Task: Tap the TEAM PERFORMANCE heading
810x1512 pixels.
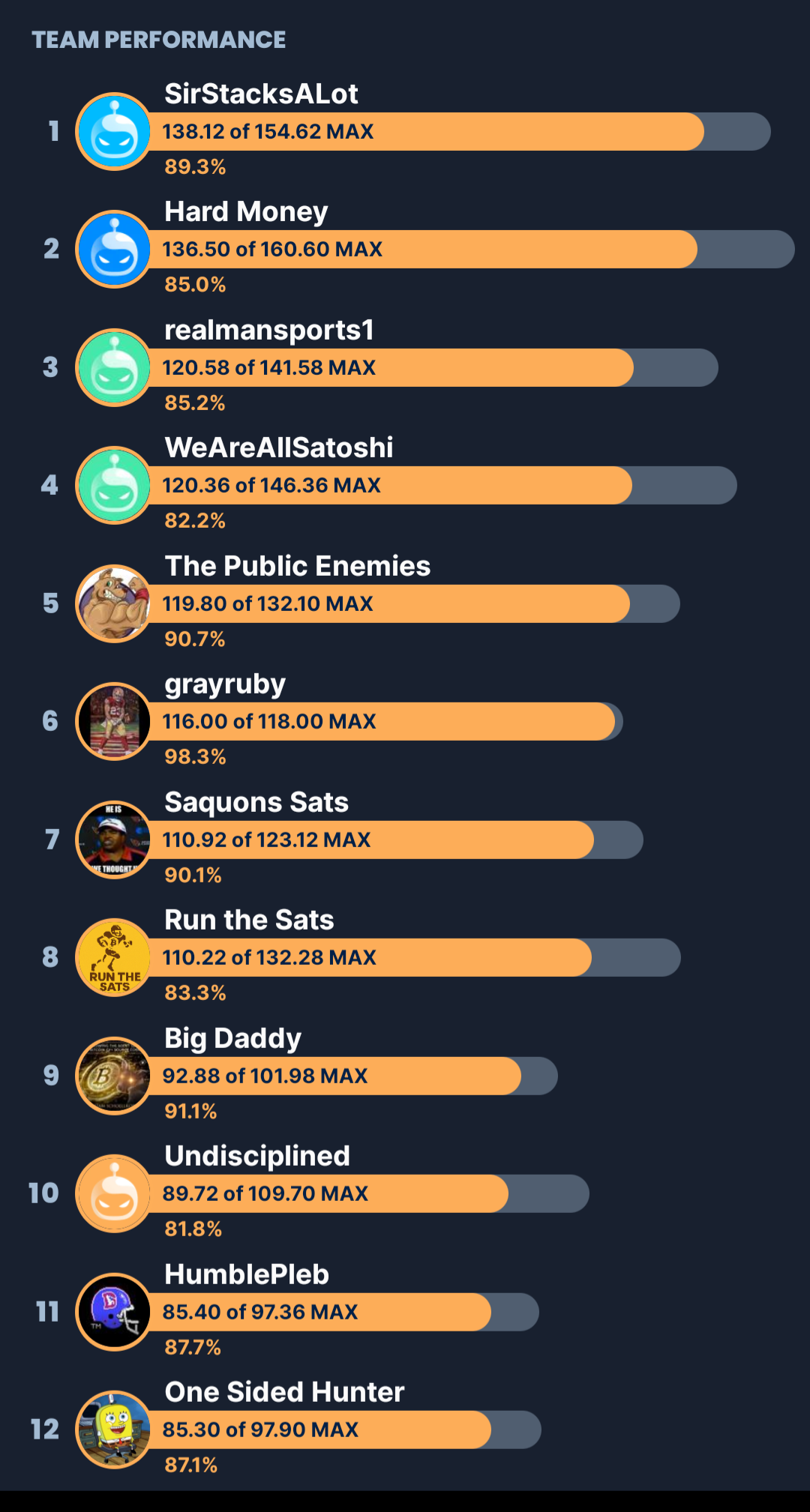Action: [x=158, y=40]
